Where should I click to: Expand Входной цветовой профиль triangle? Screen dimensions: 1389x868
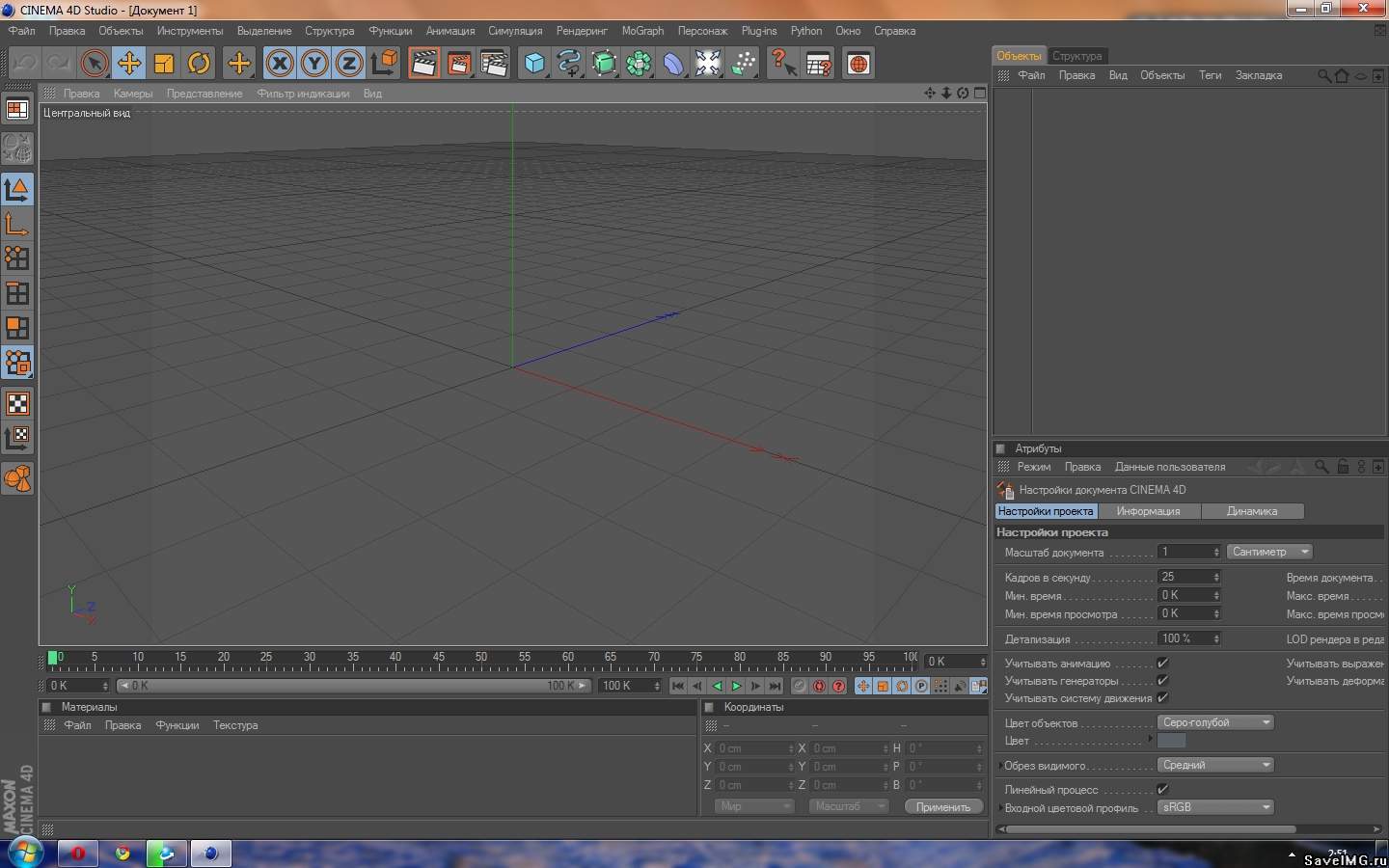click(999, 808)
